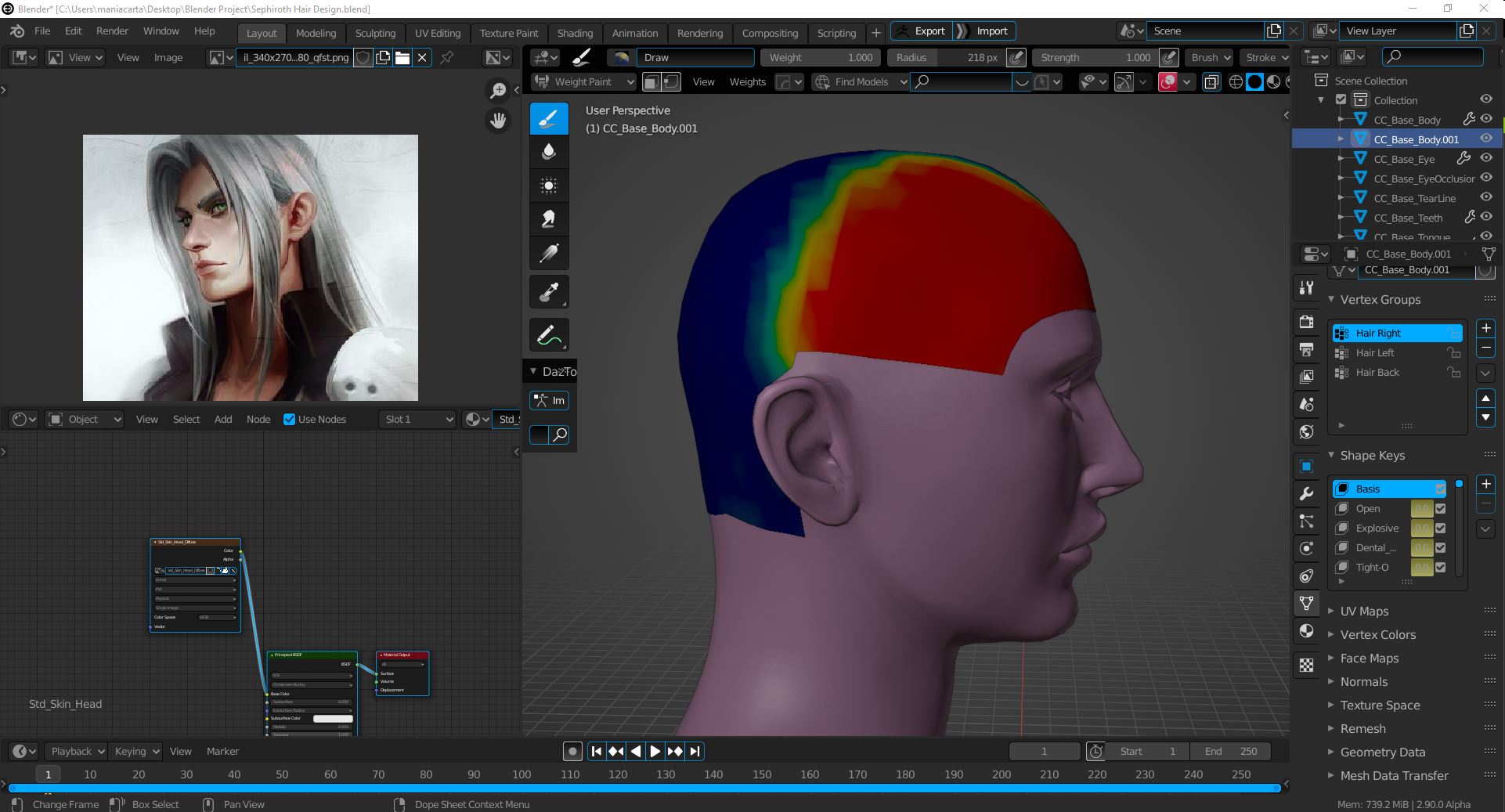This screenshot has height=812, width=1505.
Task: Open the Tool settings properties tab
Action: (1306, 288)
